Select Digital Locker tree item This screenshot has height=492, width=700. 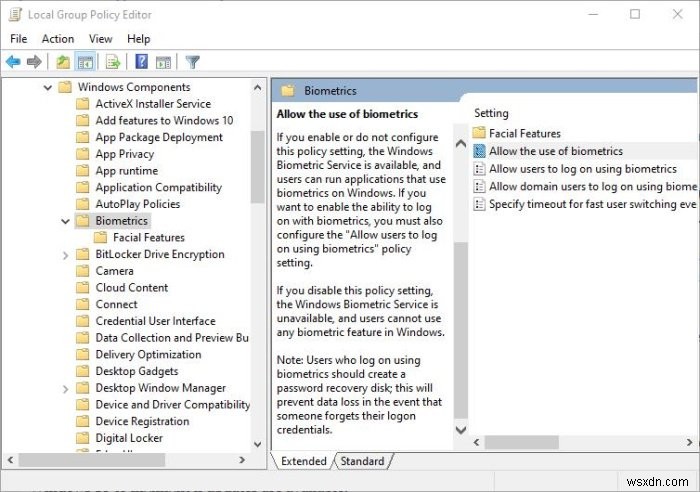[x=129, y=438]
